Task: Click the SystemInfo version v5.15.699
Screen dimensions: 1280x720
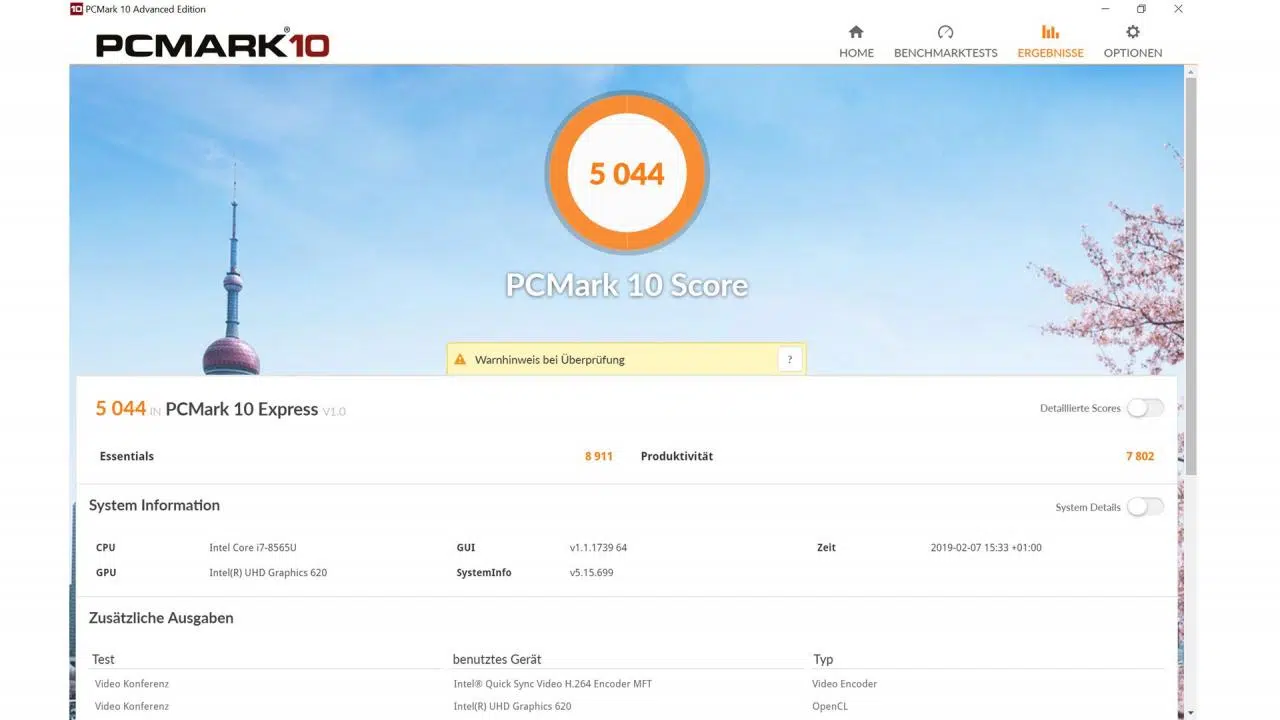Action: coord(591,572)
